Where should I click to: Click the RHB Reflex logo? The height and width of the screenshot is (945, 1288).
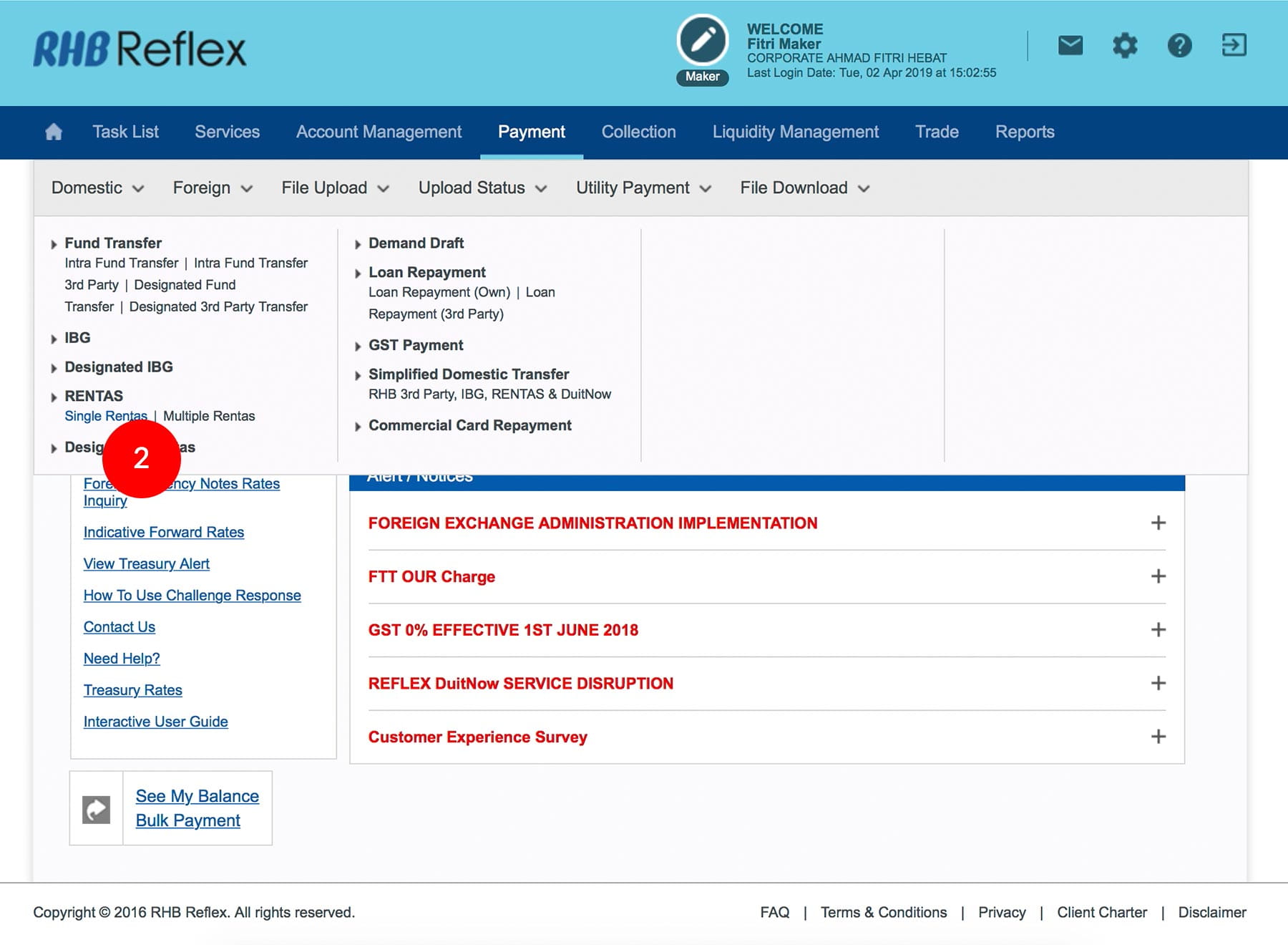pyautogui.click(x=140, y=49)
